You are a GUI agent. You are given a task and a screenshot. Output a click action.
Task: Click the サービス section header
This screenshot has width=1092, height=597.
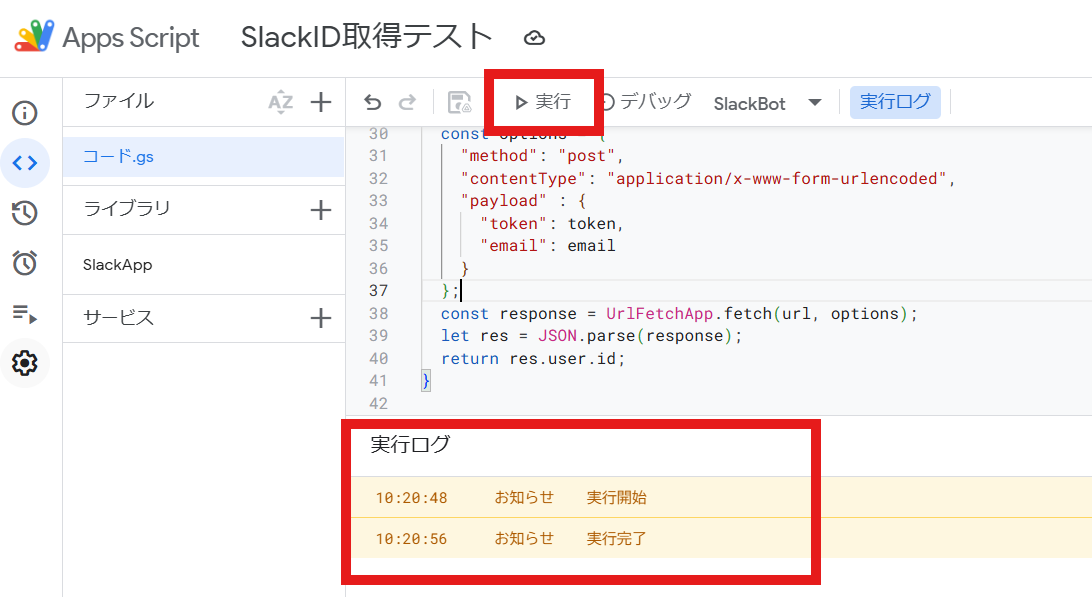(118, 318)
